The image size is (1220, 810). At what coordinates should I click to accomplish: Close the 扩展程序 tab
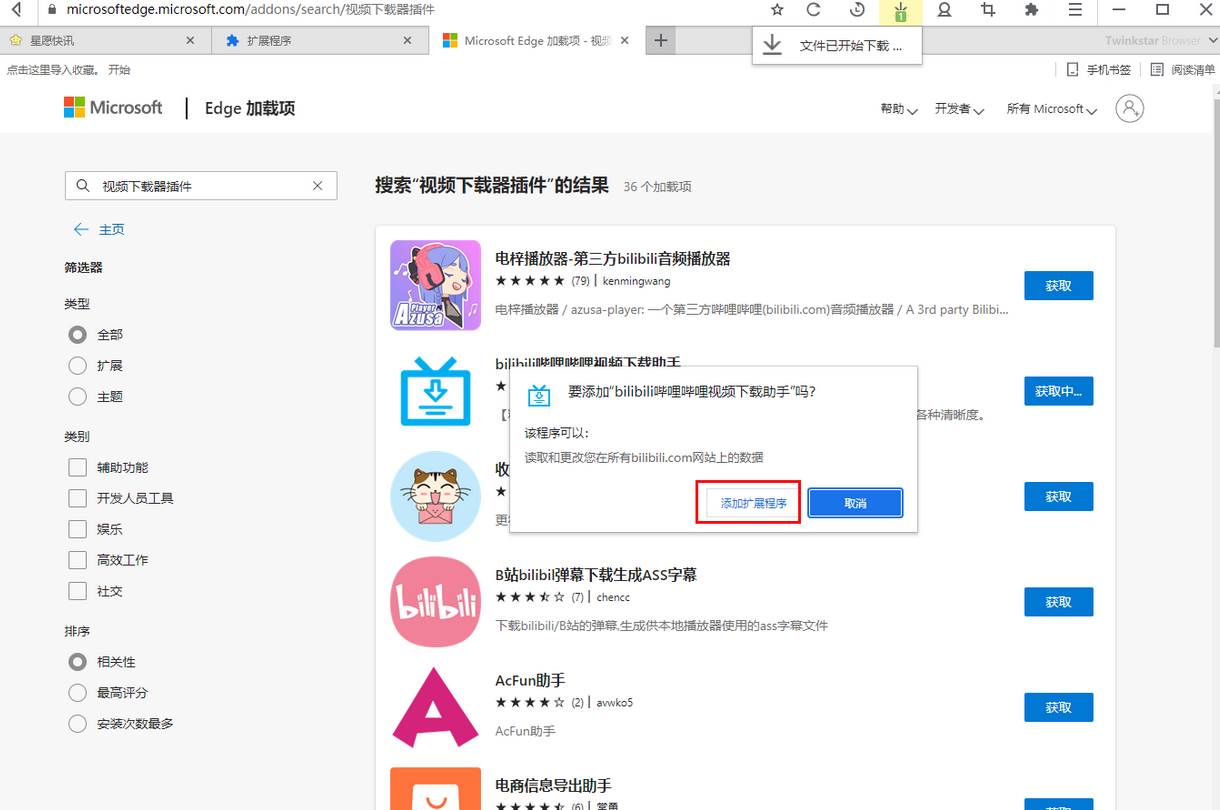click(407, 41)
